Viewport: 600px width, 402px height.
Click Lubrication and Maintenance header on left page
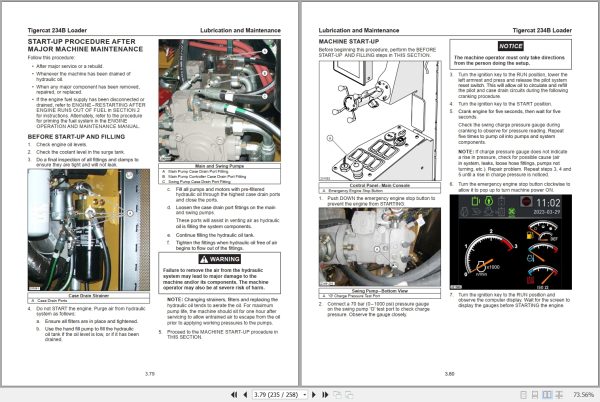pos(240,30)
